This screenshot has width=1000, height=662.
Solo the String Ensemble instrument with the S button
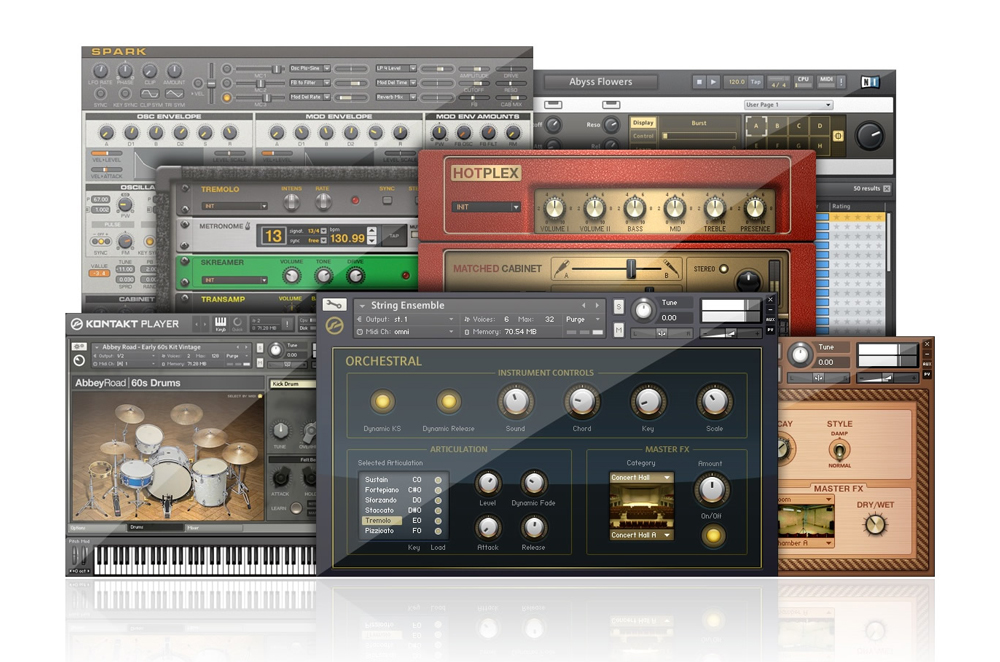point(618,307)
